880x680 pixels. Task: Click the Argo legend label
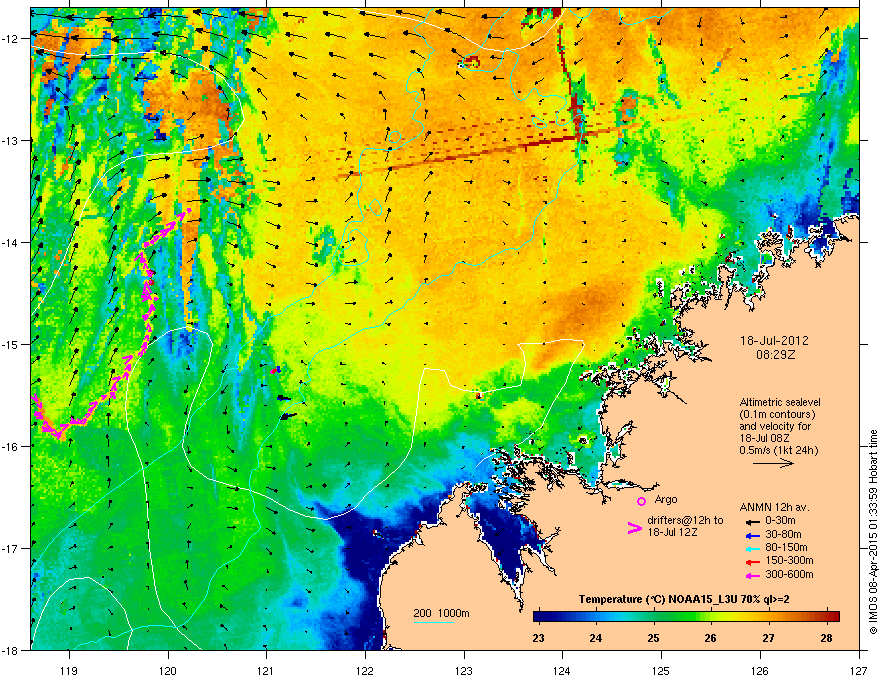point(666,499)
